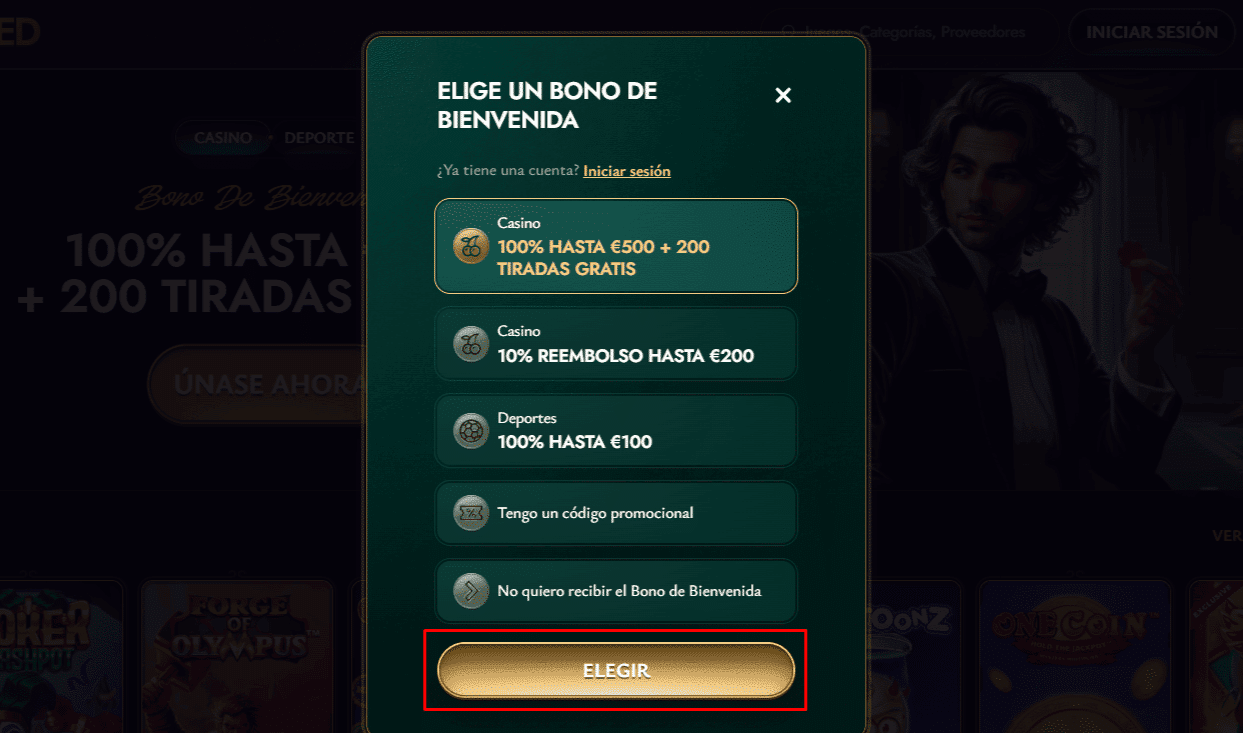Select the 100% HASTA €500 + 200 tiradas option
Viewport: 1243px width, 733px height.
tap(616, 246)
